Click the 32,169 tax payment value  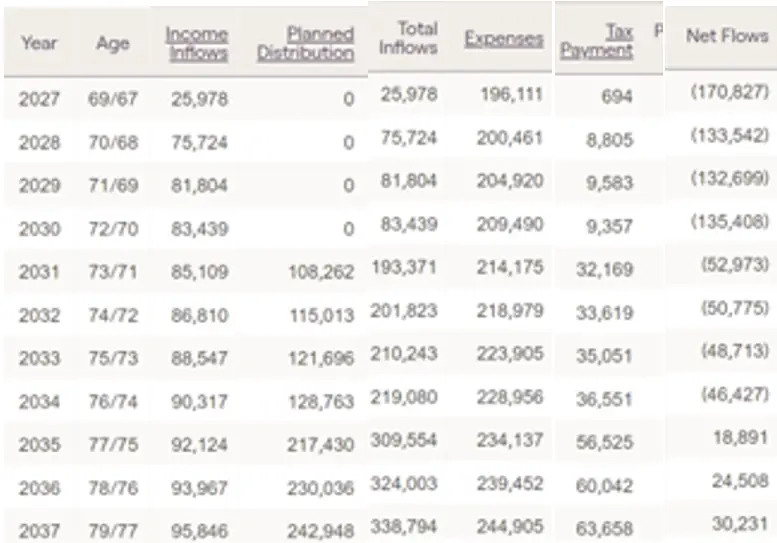point(605,270)
